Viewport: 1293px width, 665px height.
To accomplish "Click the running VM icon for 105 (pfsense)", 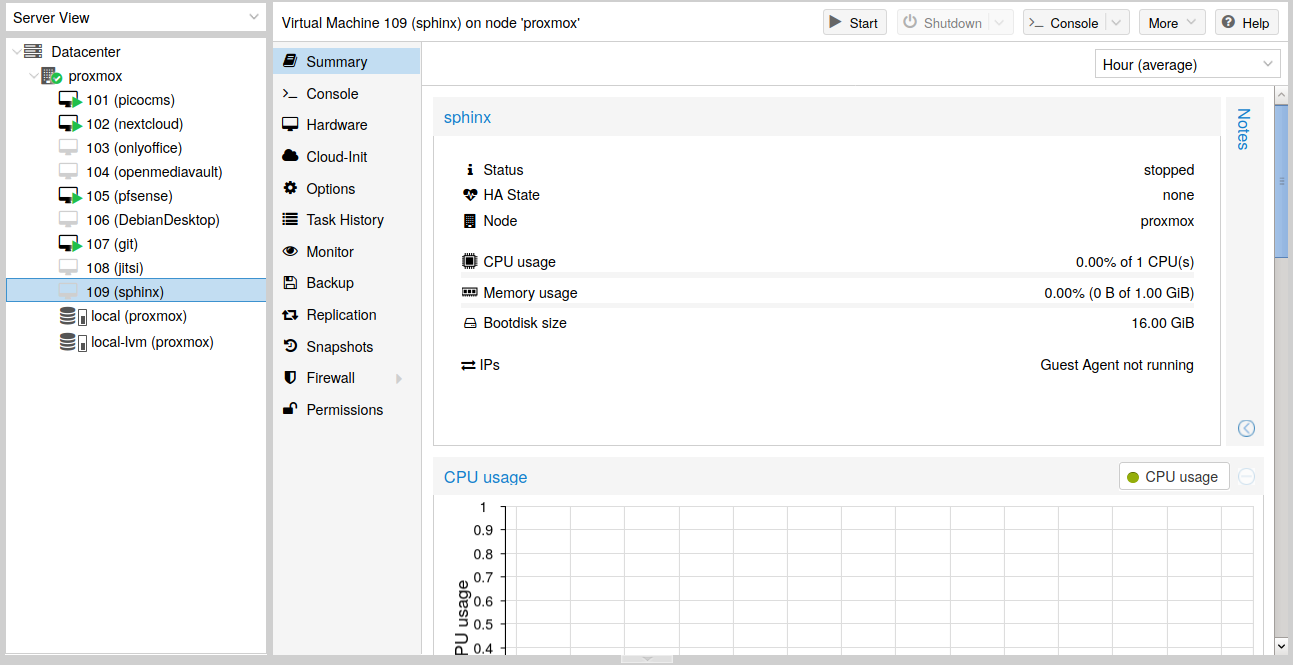I will coord(69,196).
